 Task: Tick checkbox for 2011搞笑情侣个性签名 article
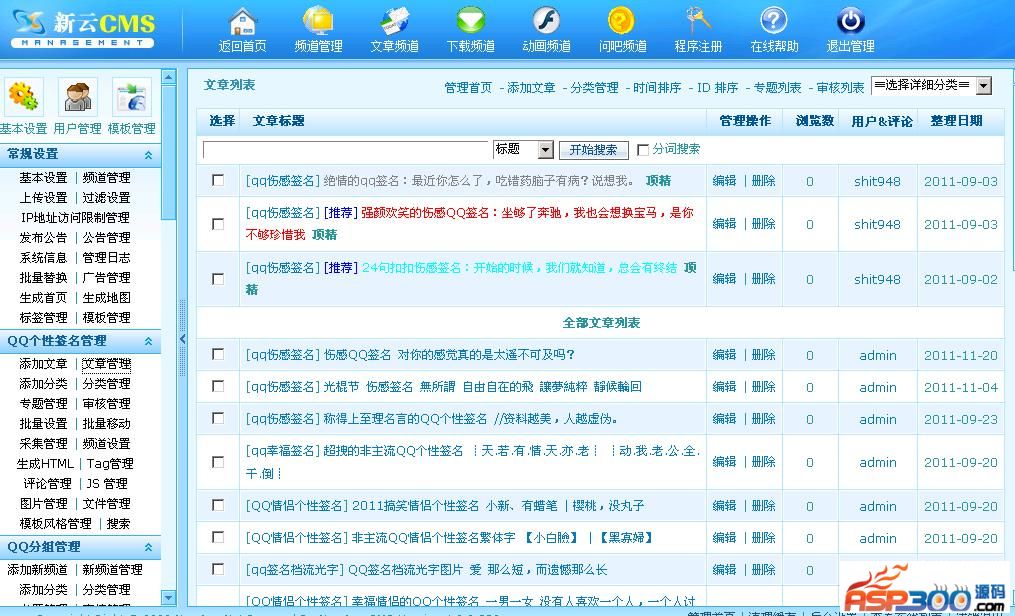(x=218, y=505)
